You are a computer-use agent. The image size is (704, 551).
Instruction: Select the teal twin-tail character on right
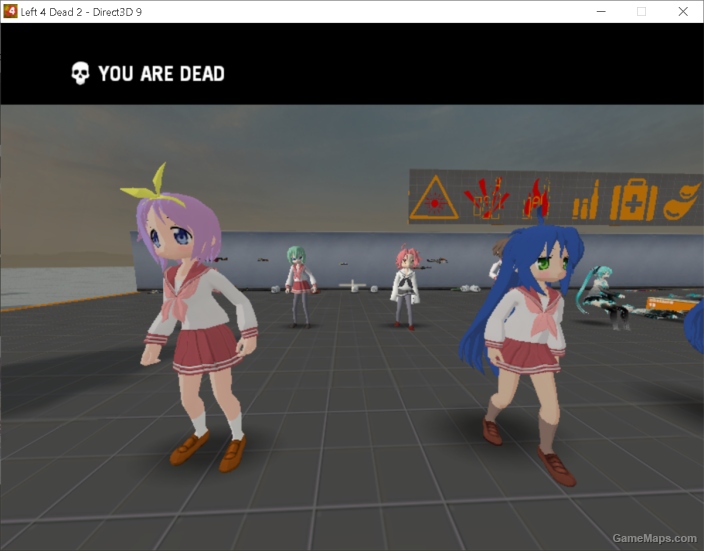click(604, 297)
